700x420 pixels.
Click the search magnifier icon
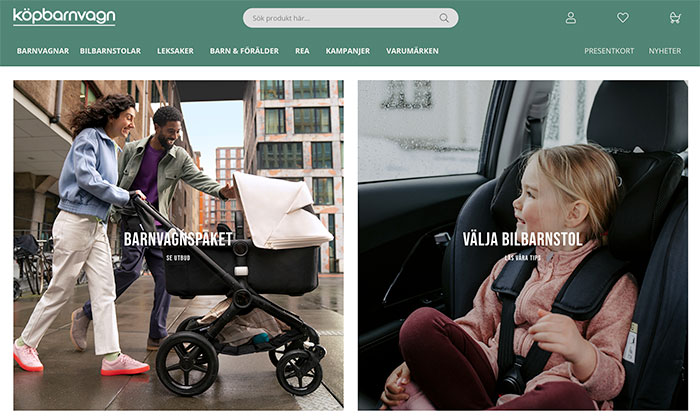click(x=444, y=18)
